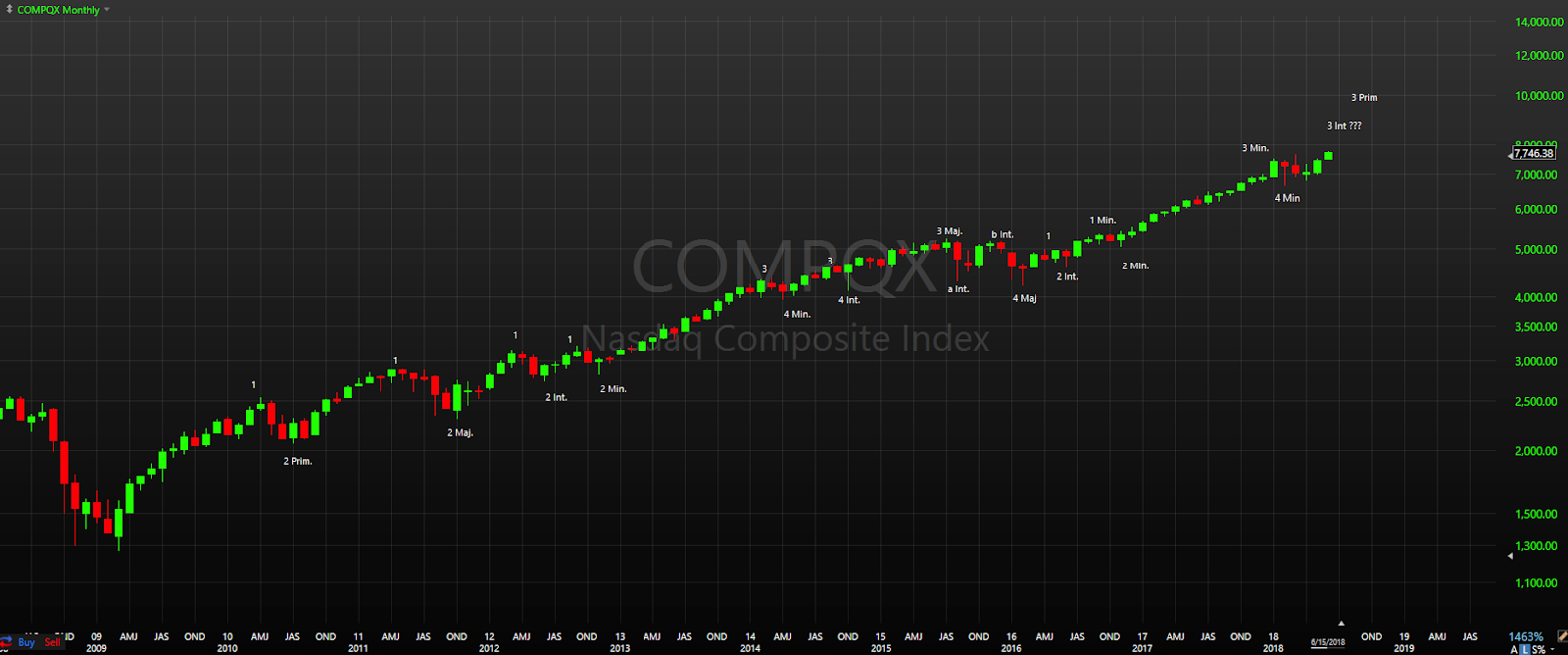This screenshot has width=1568, height=655.
Task: Select the '2 Maj.' wave annotation
Action: [461, 432]
